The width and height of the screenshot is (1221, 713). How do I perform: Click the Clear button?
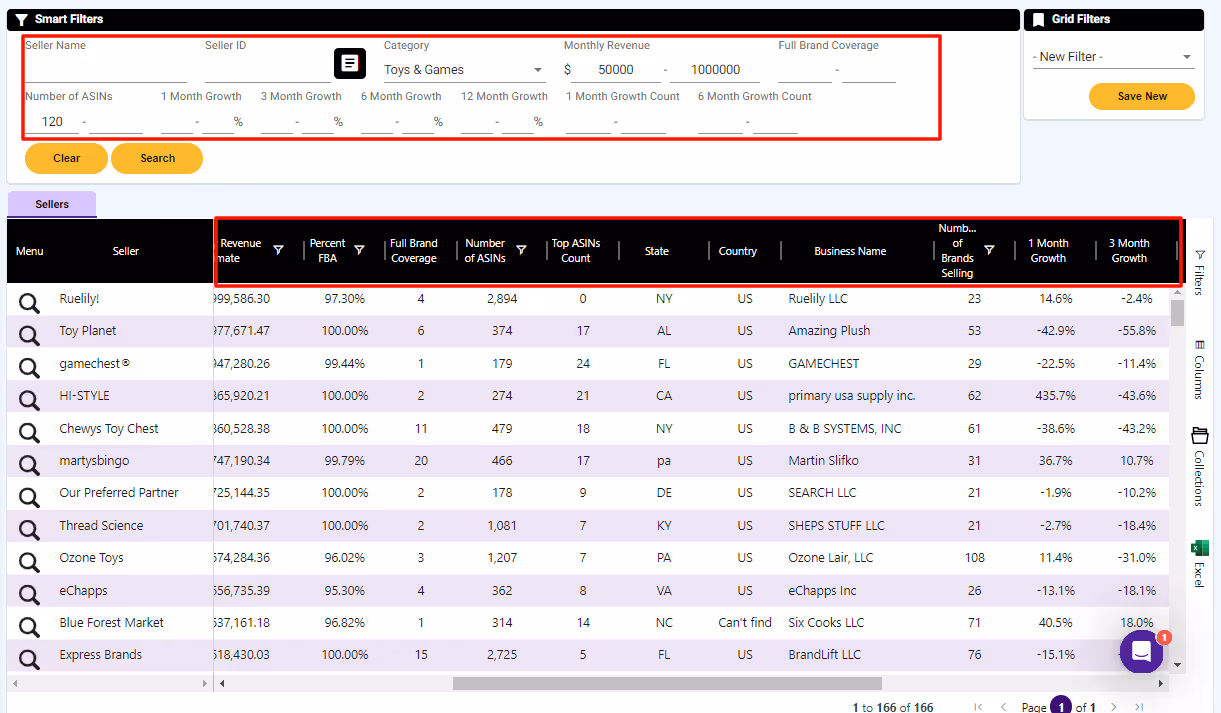click(x=67, y=158)
